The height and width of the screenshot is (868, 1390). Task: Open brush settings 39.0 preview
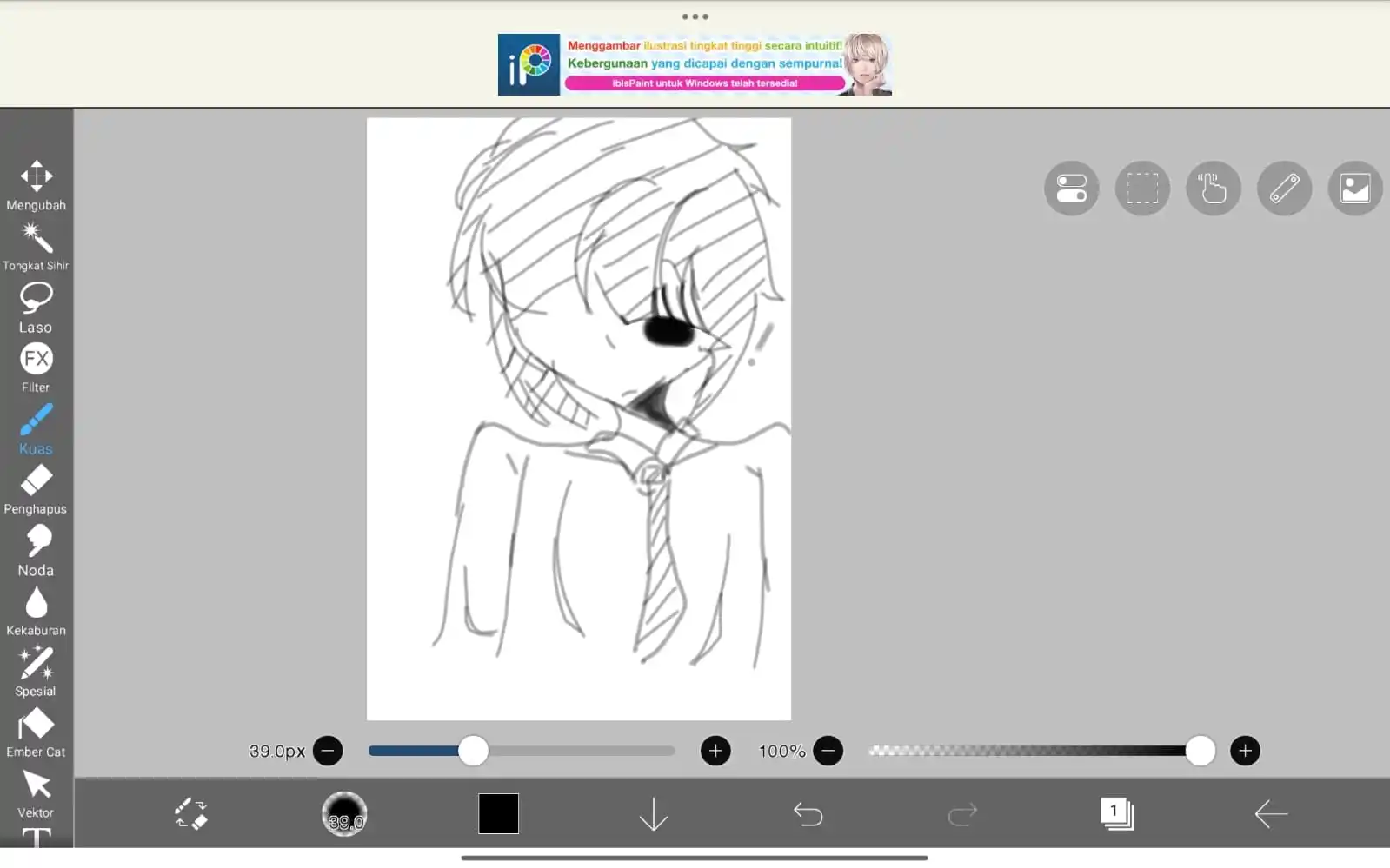[344, 814]
